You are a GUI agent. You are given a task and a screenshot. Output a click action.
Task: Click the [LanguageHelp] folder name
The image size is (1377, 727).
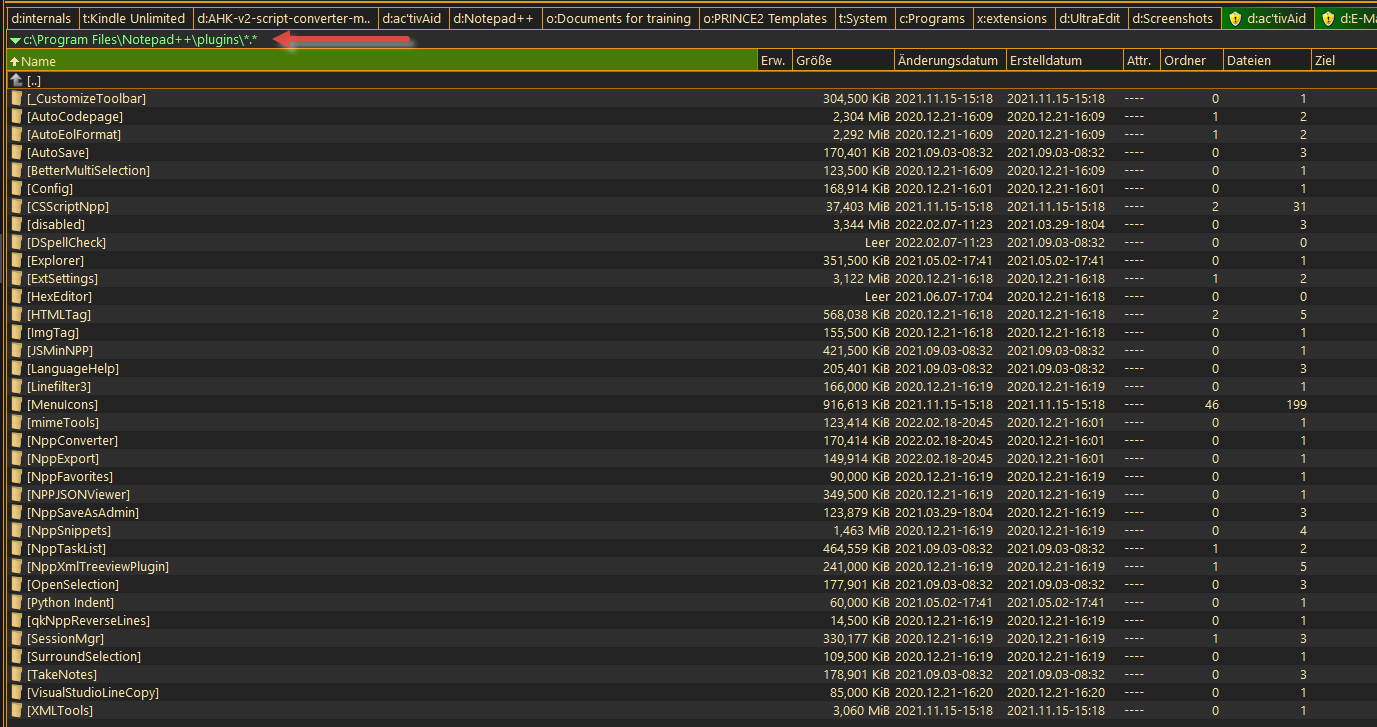coord(73,369)
